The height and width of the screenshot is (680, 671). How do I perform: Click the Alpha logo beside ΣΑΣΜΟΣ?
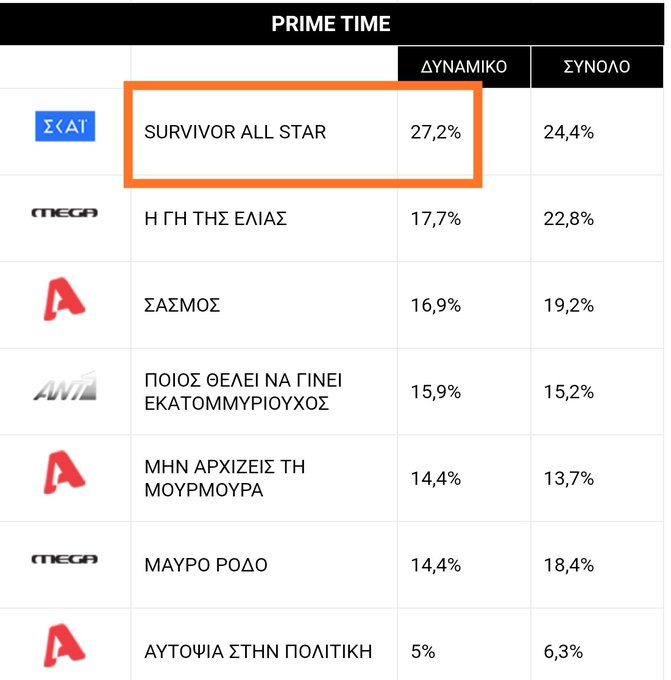pos(64,299)
